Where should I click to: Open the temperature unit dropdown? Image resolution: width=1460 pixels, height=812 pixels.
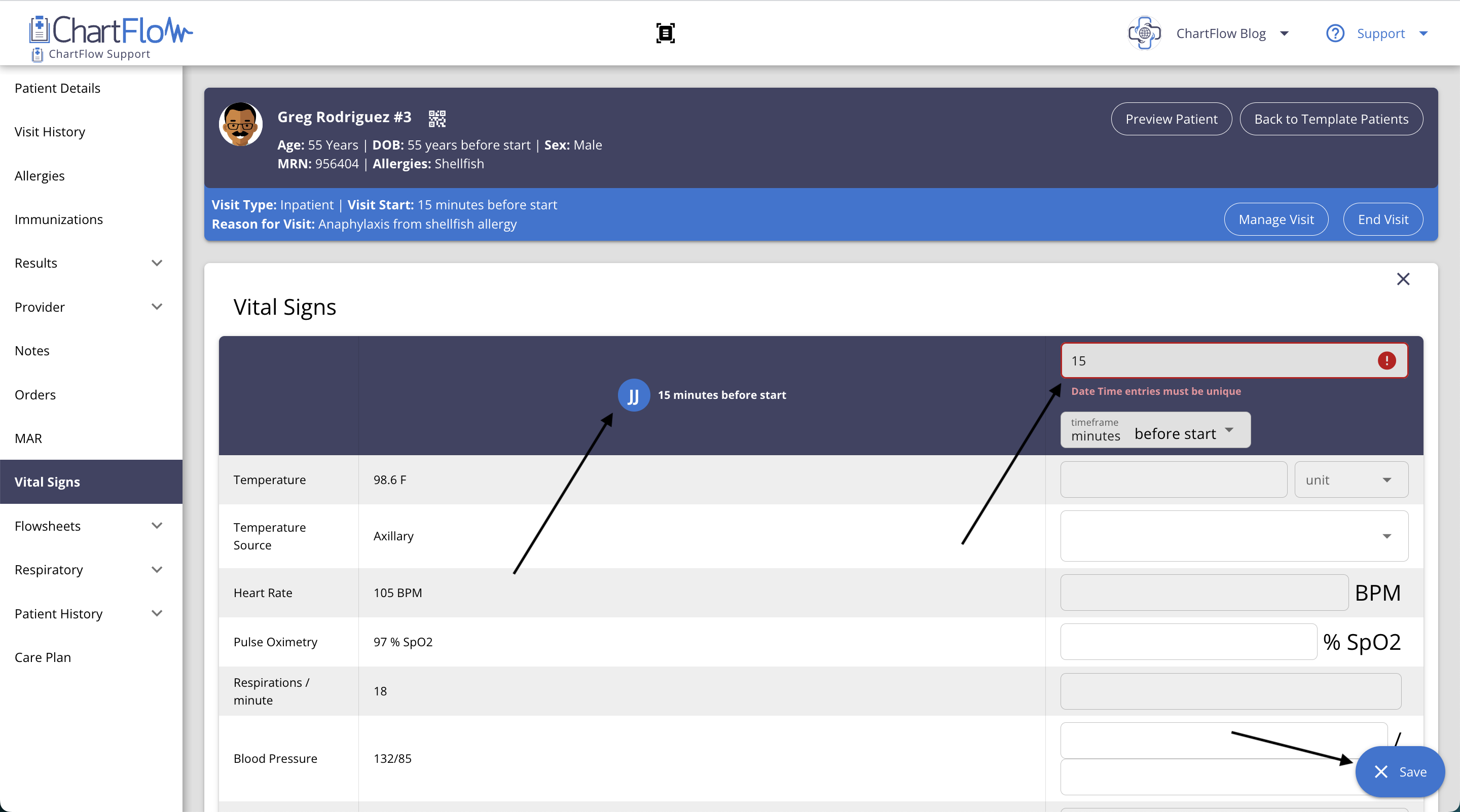tap(1350, 480)
